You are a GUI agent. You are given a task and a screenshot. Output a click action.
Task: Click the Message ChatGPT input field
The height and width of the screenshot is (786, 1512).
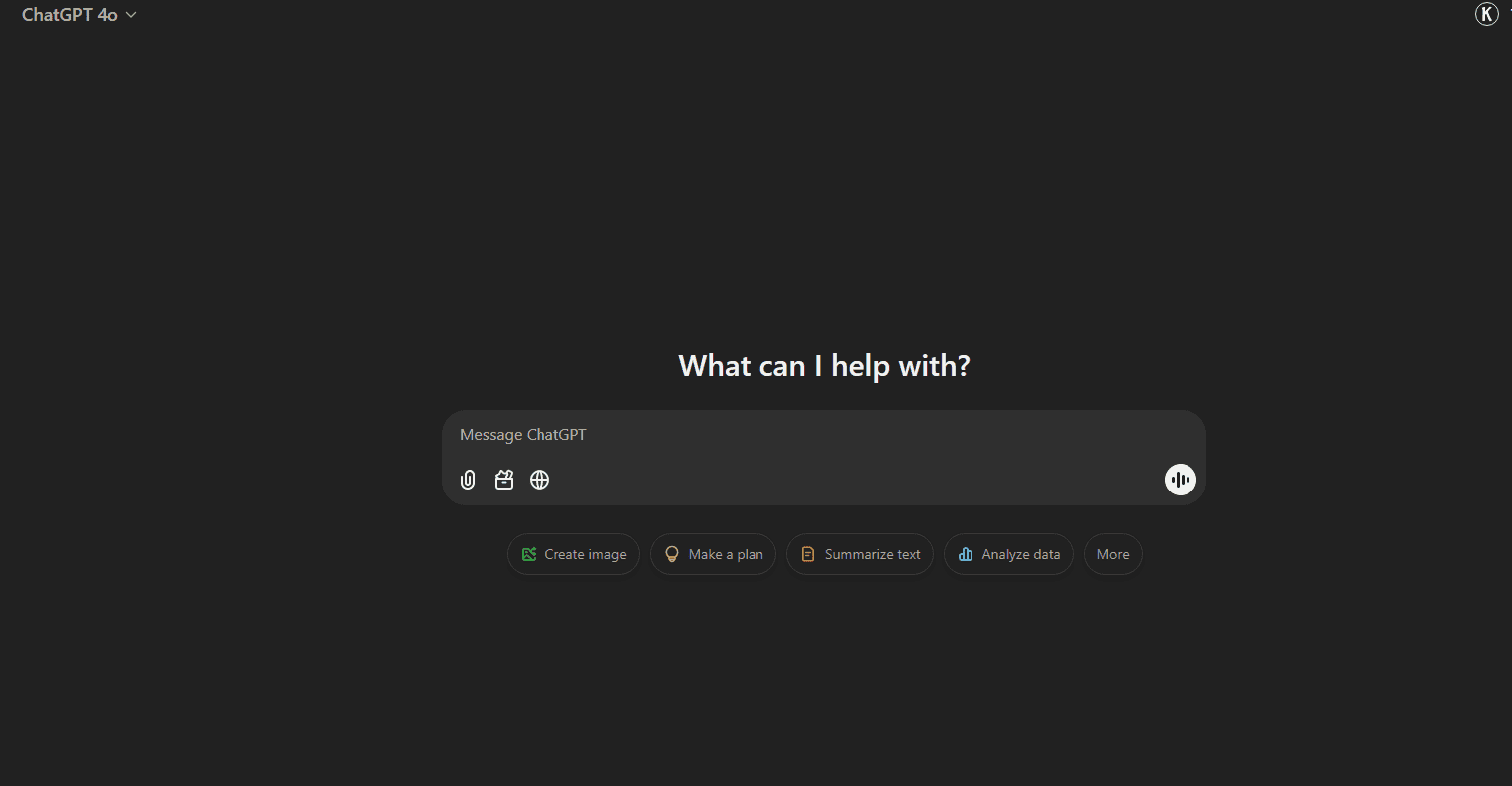pos(822,435)
